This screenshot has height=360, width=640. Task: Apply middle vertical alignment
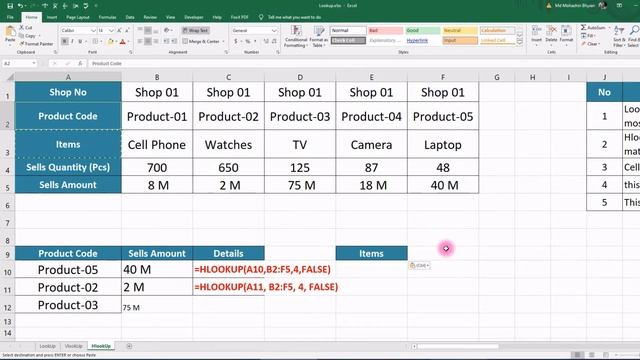click(x=148, y=31)
